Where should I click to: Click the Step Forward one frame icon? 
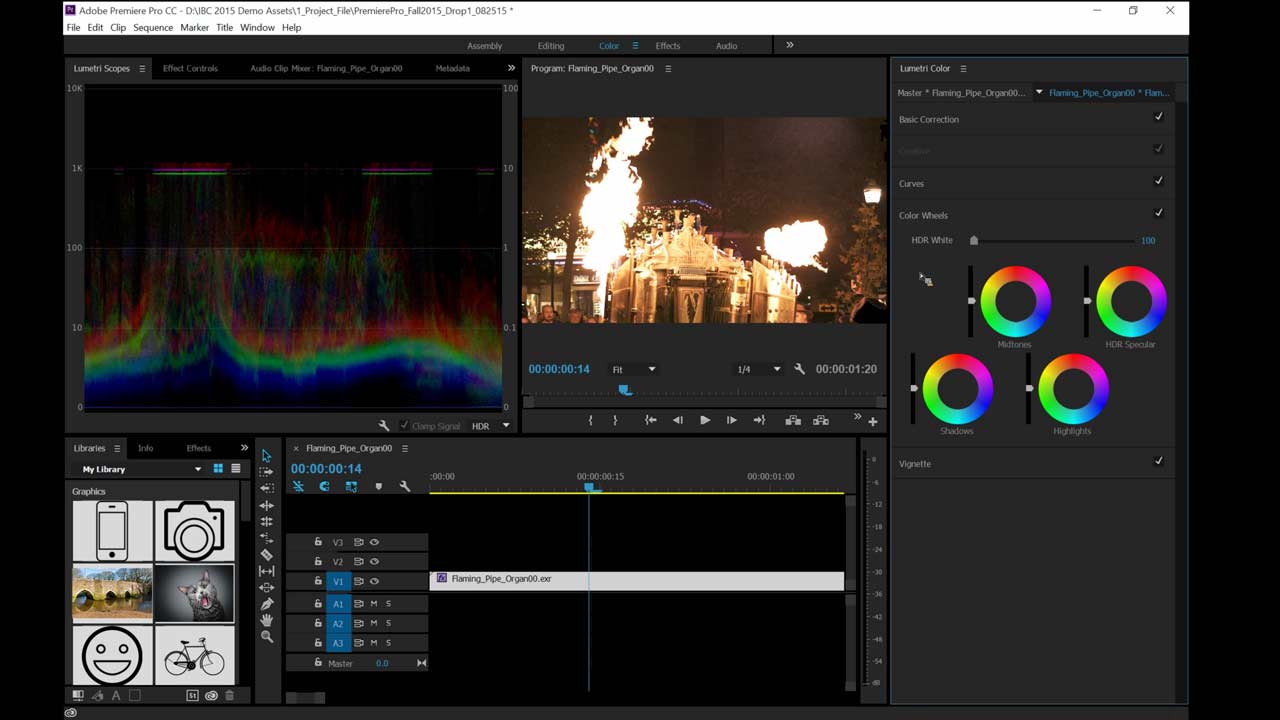tap(731, 421)
